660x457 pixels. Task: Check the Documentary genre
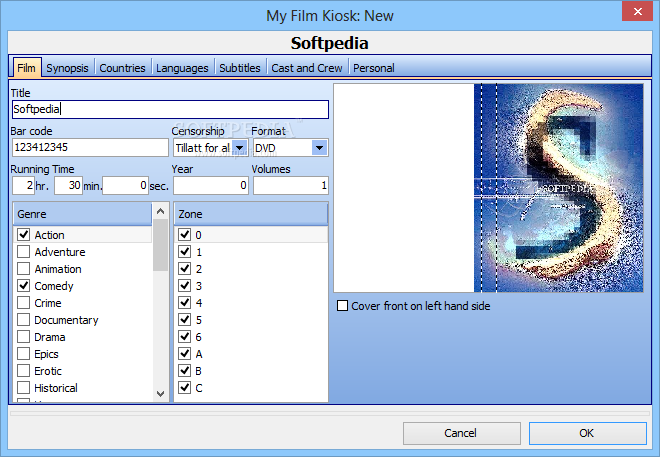pyautogui.click(x=24, y=320)
